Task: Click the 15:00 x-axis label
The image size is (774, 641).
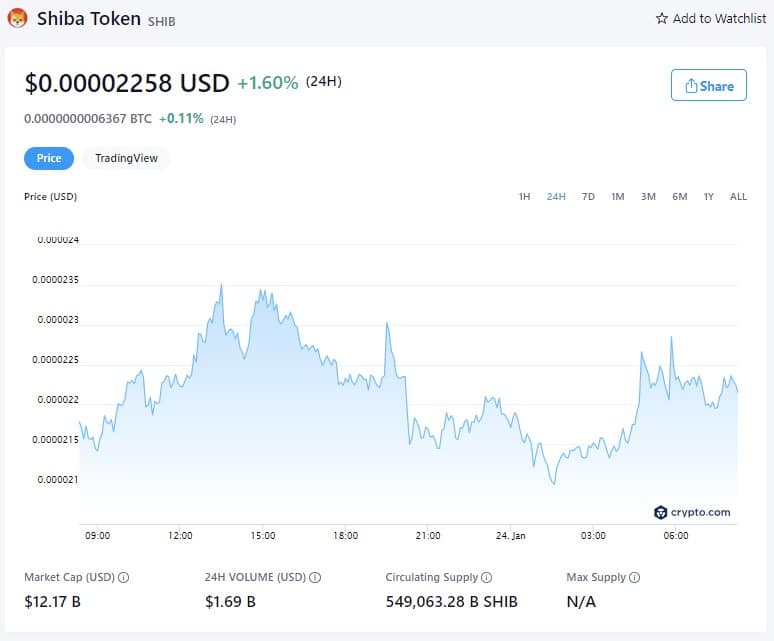Action: 263,535
